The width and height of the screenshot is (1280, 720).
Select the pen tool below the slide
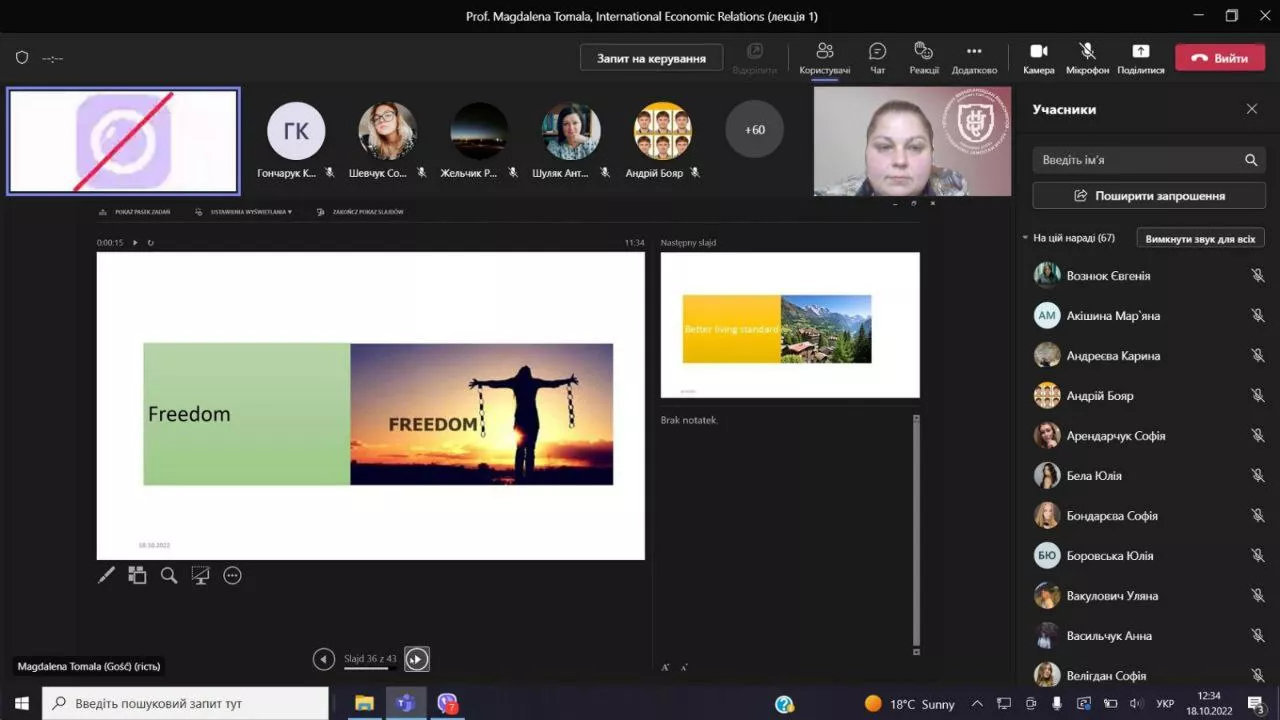click(106, 575)
